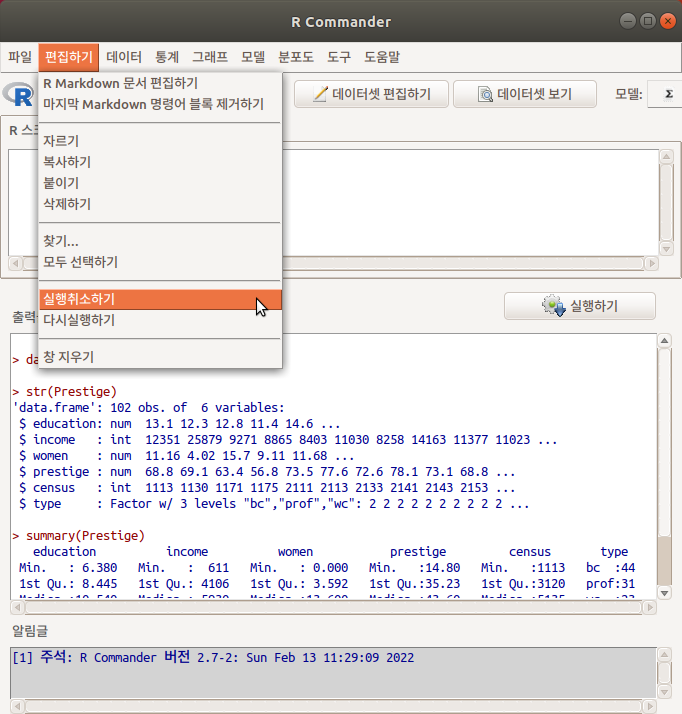Open the 모델 menu
Image resolution: width=682 pixels, height=714 pixels.
(253, 57)
